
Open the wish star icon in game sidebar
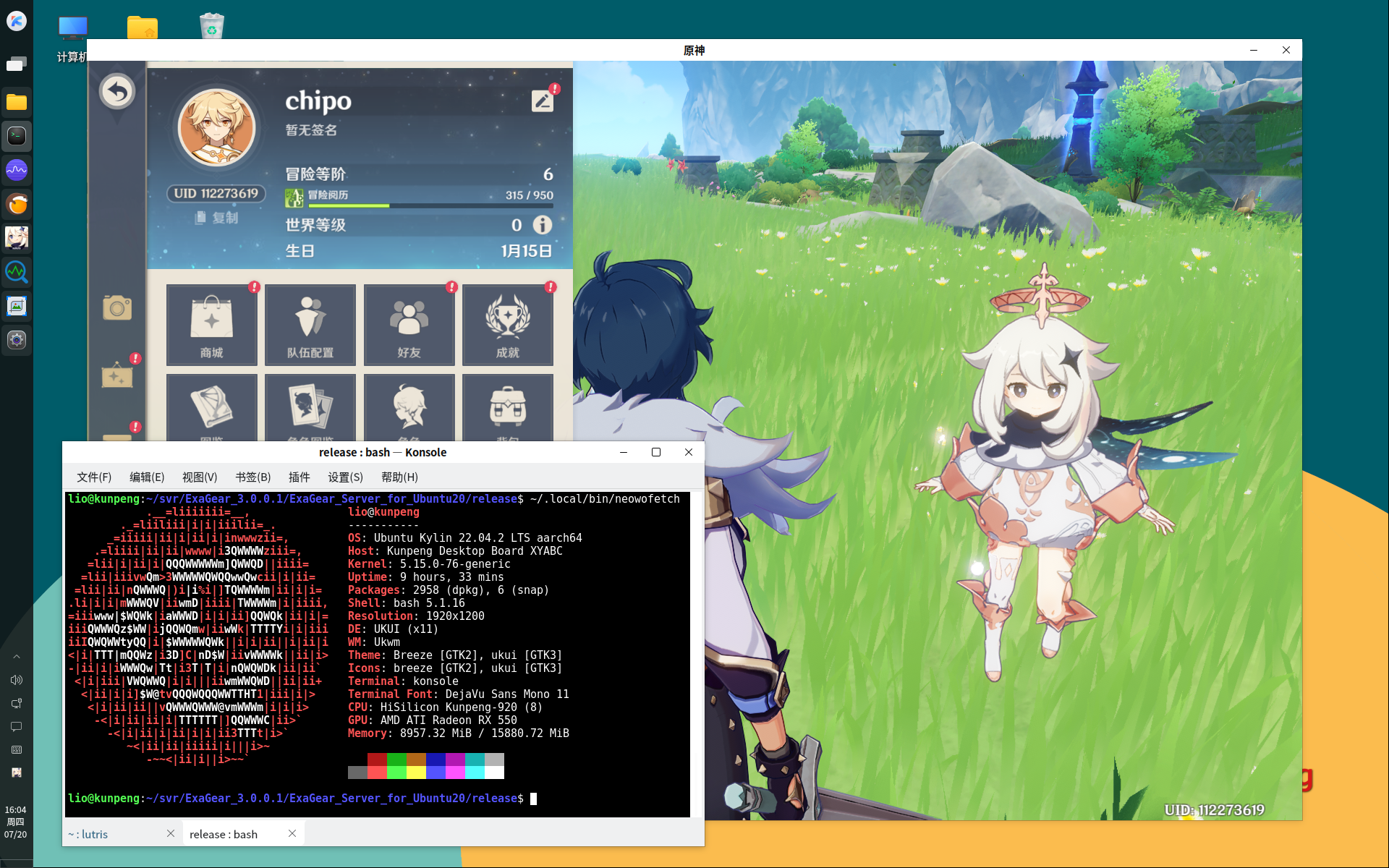click(x=117, y=376)
